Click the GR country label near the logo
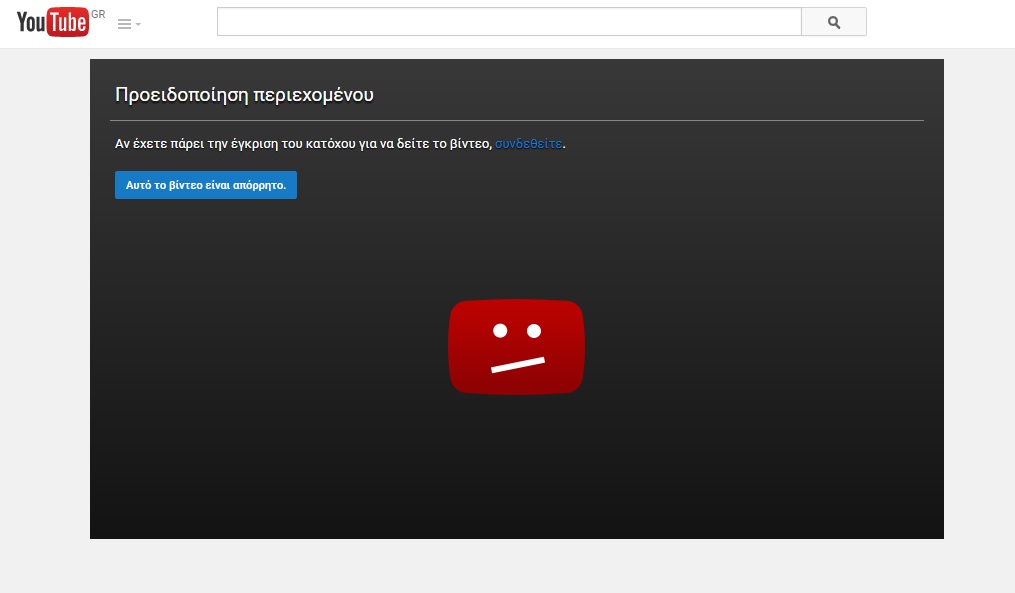The image size is (1015, 593). pyautogui.click(x=98, y=15)
